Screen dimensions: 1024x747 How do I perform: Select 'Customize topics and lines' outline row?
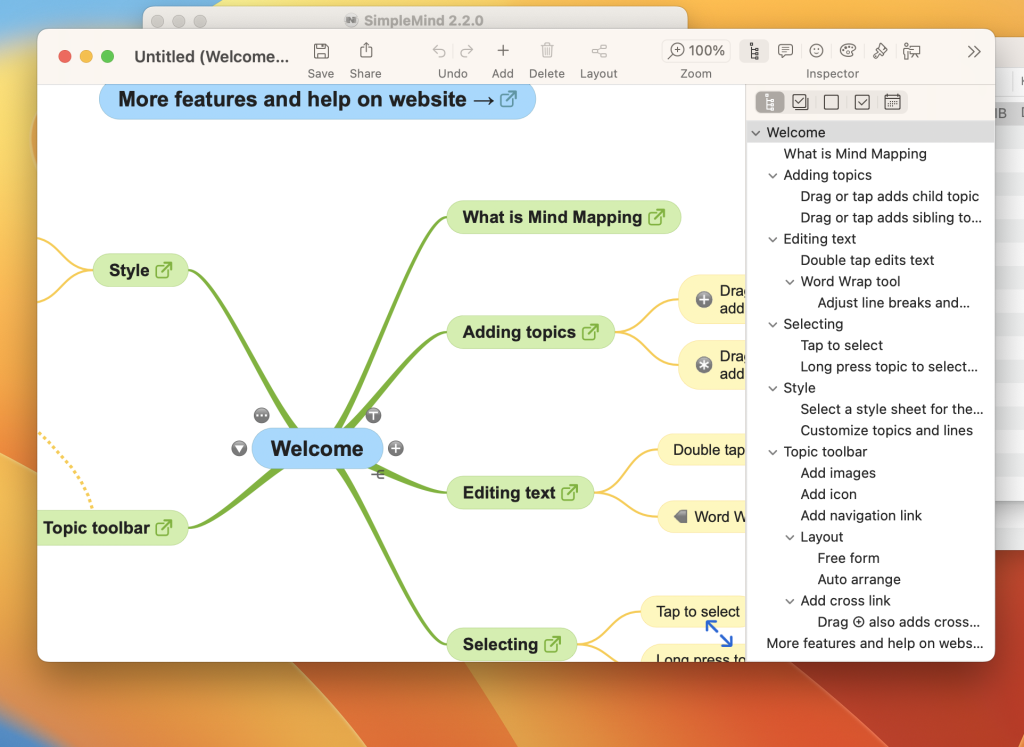coord(871,430)
